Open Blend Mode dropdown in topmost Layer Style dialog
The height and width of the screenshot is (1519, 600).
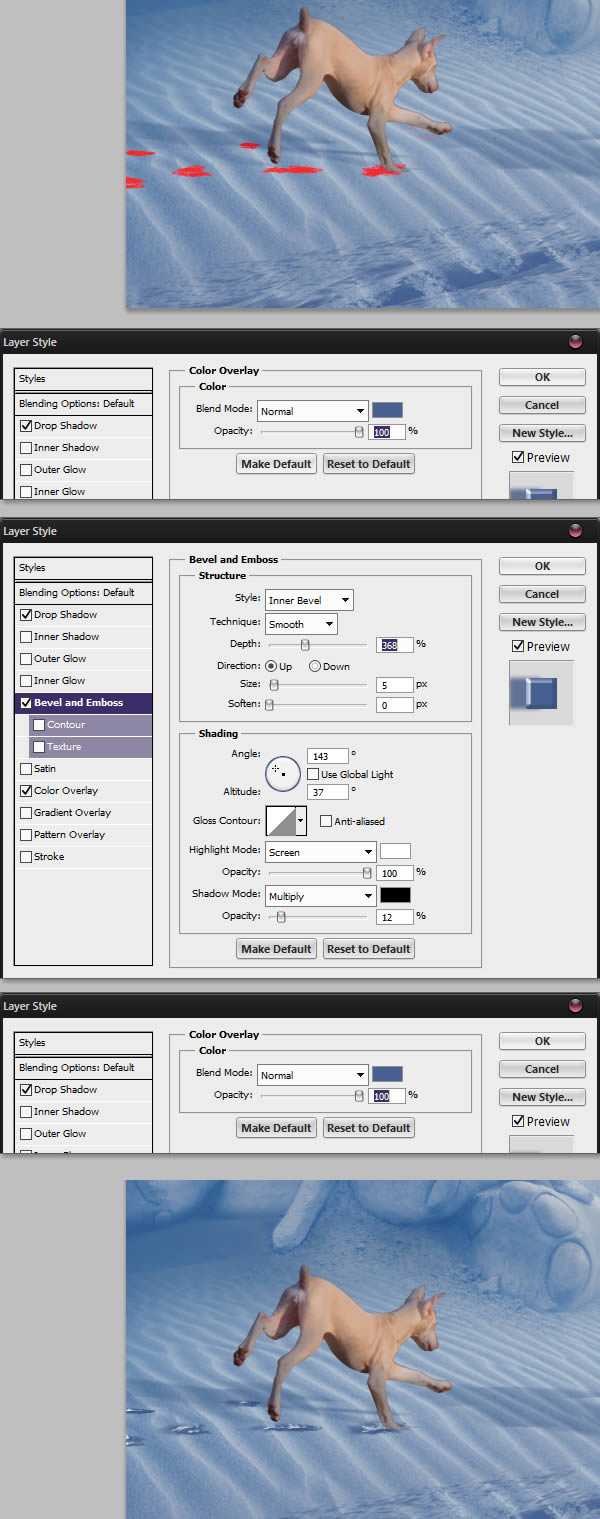[x=313, y=411]
